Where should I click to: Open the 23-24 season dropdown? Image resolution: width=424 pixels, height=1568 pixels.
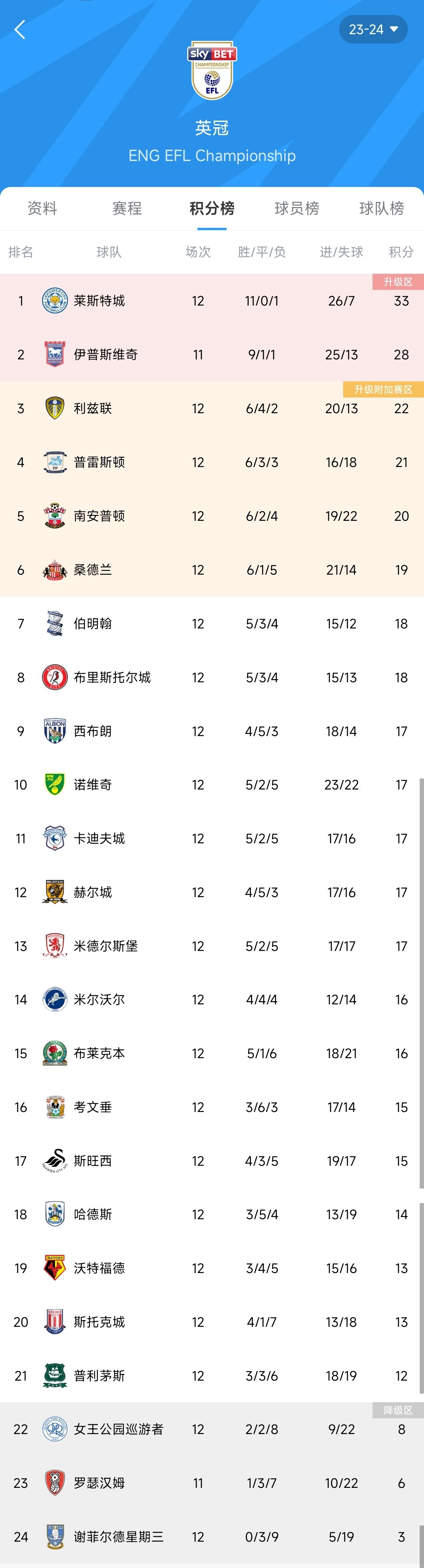tap(373, 29)
